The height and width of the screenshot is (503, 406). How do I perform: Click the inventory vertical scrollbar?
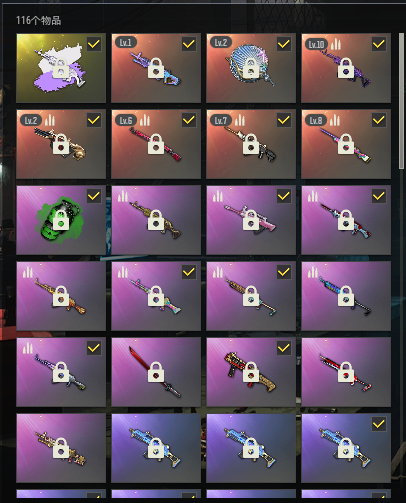pos(401,101)
